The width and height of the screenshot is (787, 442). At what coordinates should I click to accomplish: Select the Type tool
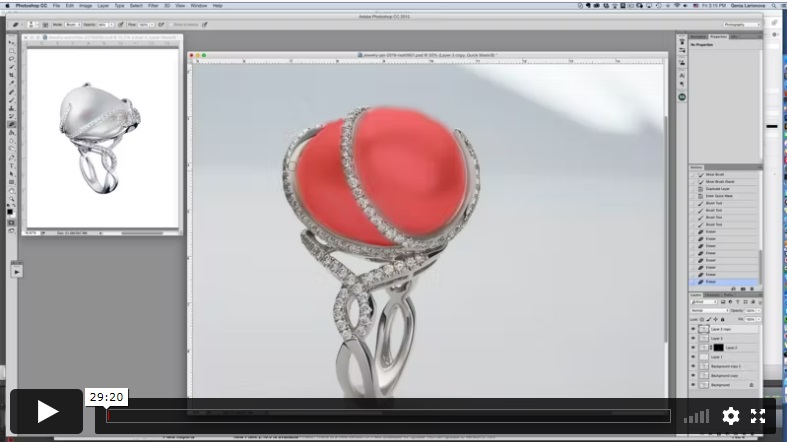click(12, 166)
